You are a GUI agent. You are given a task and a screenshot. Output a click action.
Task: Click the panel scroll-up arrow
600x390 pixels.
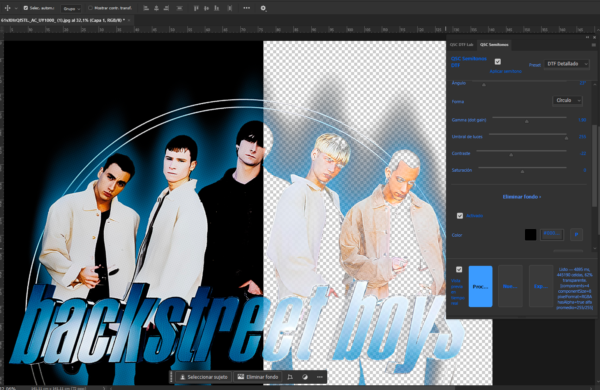point(595,84)
